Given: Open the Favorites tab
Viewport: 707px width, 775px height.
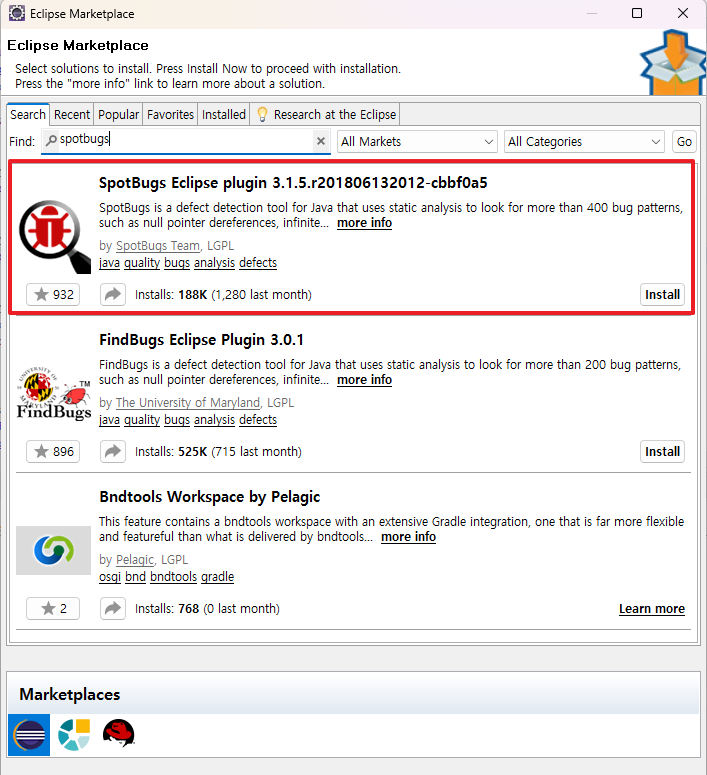Looking at the screenshot, I should [x=170, y=115].
